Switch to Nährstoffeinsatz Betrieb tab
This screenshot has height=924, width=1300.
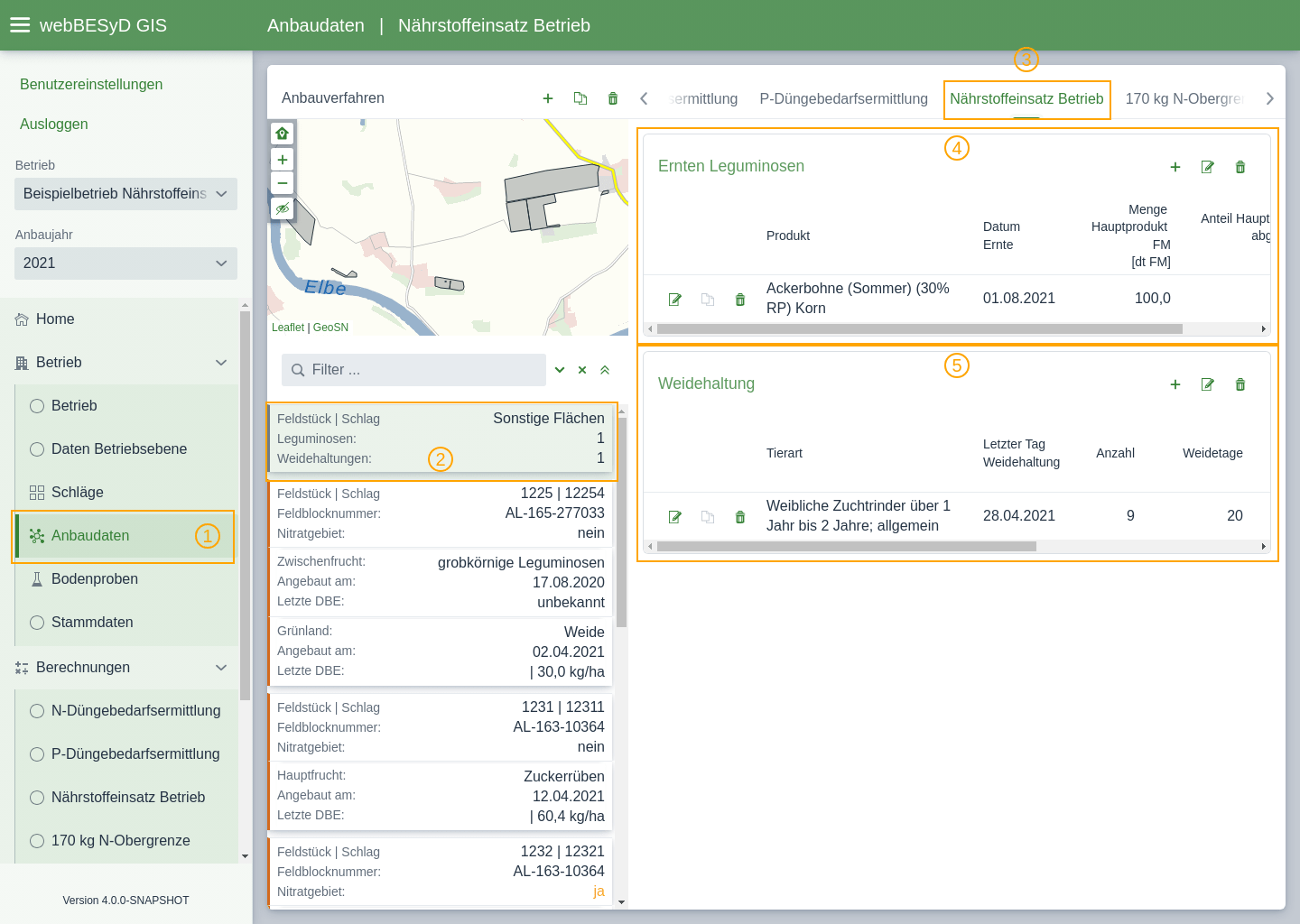1026,99
